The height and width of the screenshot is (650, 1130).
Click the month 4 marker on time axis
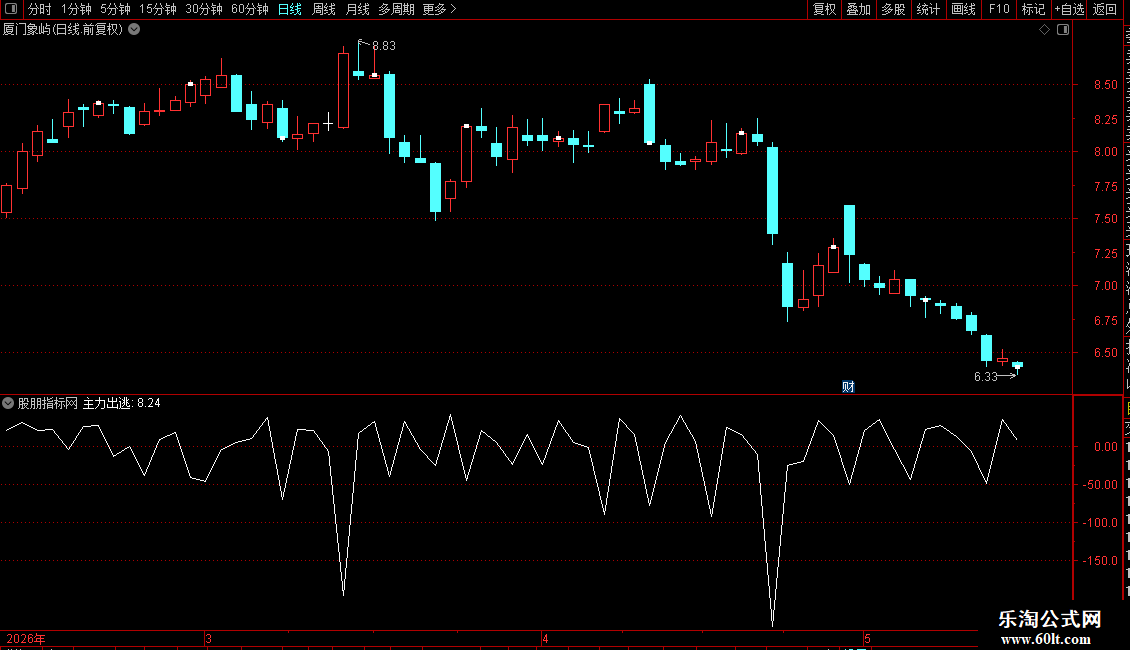pos(546,638)
